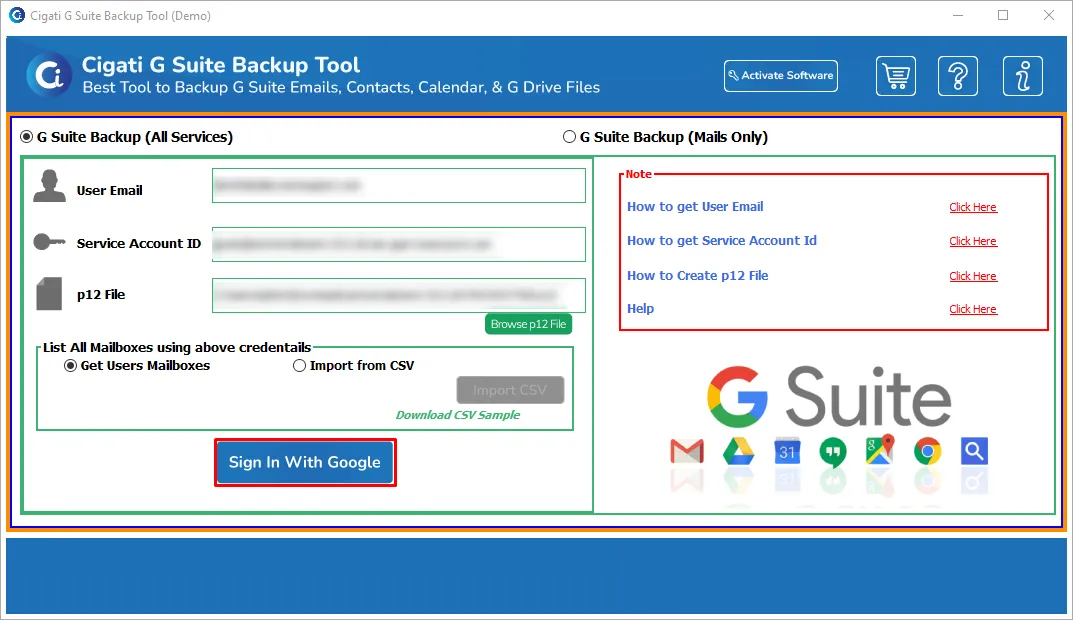Open Click Here for How to Create p12 File
This screenshot has width=1073, height=620.
point(973,276)
